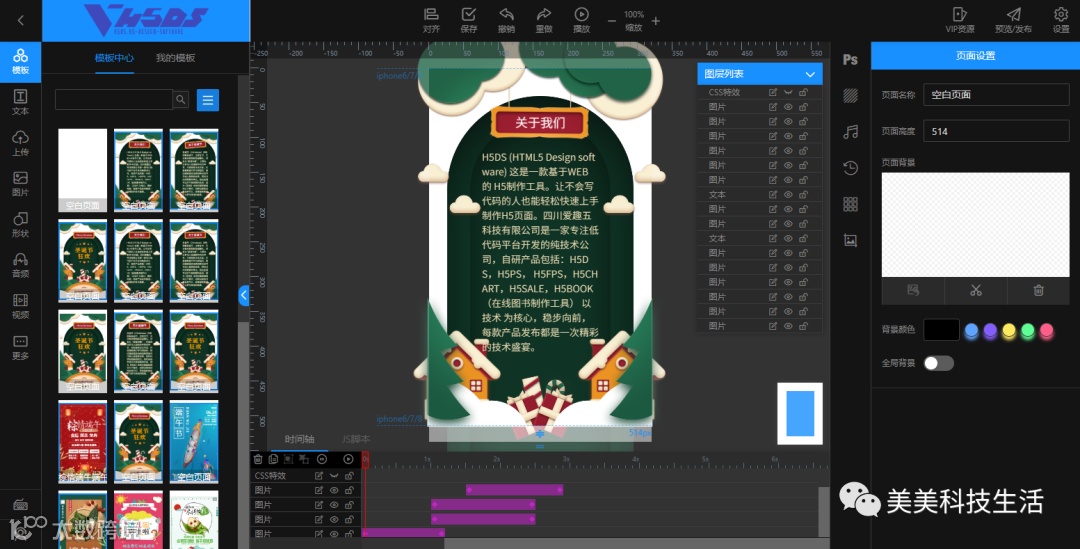The width and height of the screenshot is (1080, 549).
Task: Select 文本 text tool in sidebar
Action: click(x=21, y=103)
